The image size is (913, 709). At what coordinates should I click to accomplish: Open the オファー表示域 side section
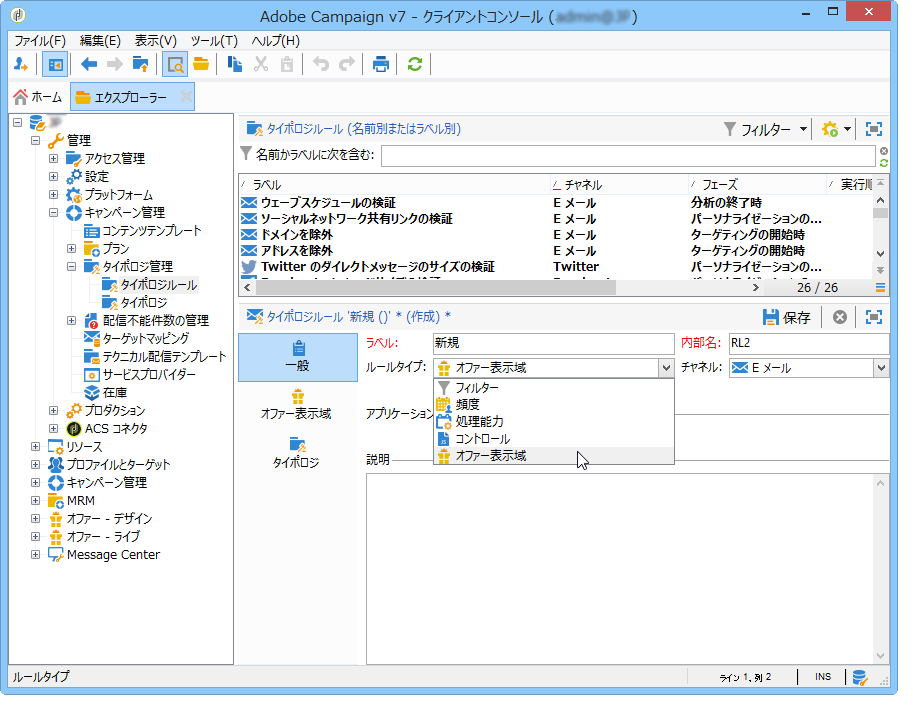point(297,405)
